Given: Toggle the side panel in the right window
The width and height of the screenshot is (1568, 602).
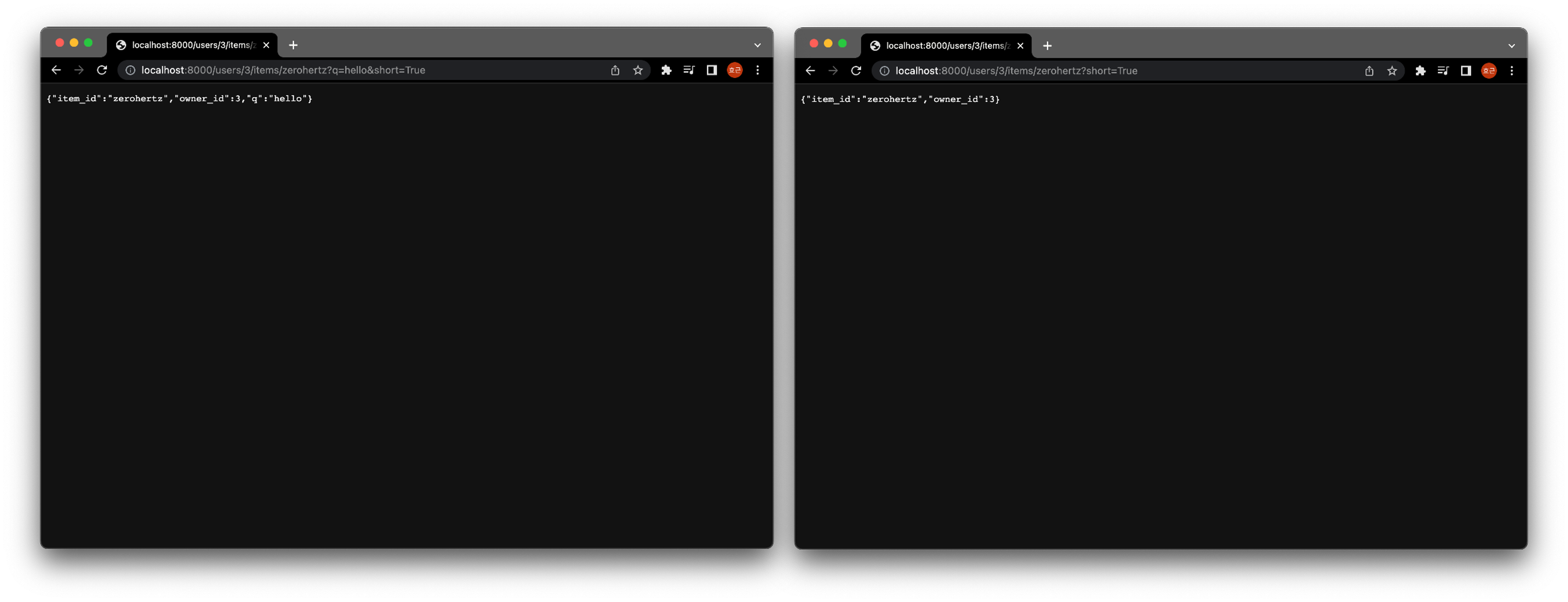Looking at the screenshot, I should (x=1466, y=71).
